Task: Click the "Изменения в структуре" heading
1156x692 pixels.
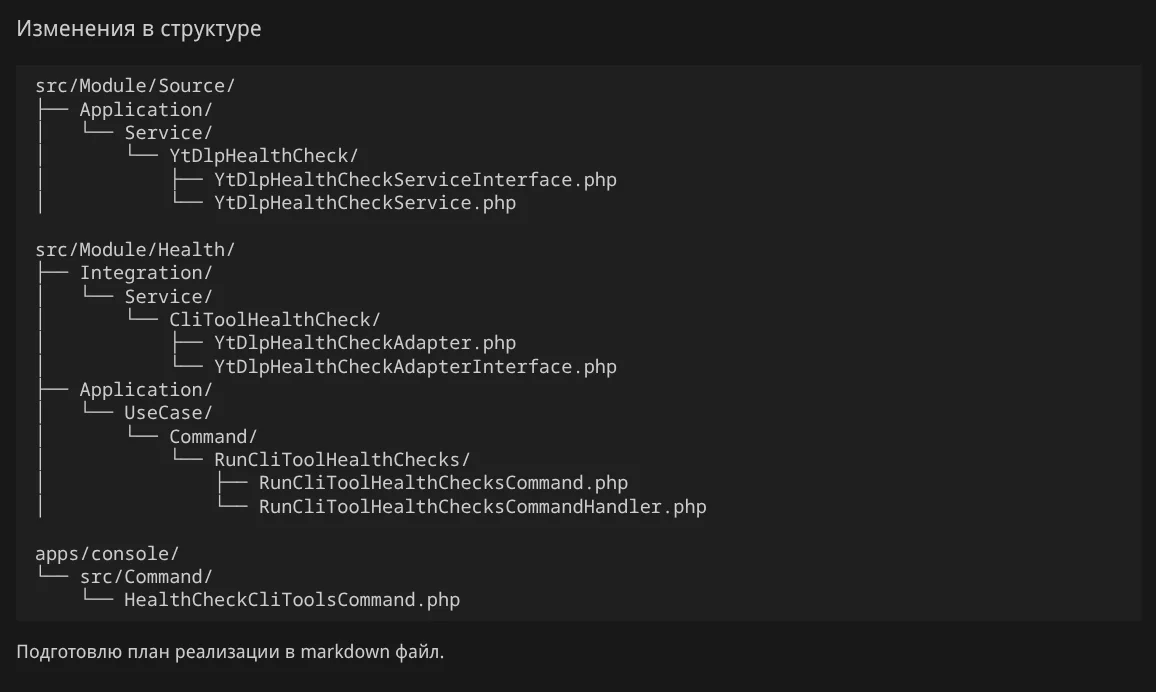Action: (x=138, y=28)
